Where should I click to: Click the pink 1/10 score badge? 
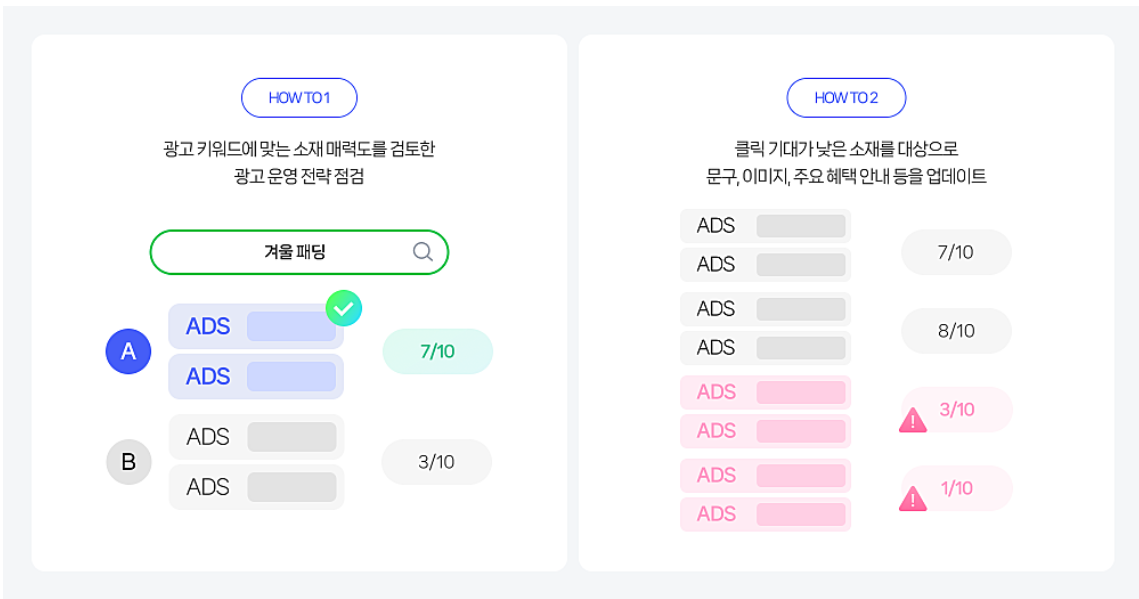tap(958, 488)
